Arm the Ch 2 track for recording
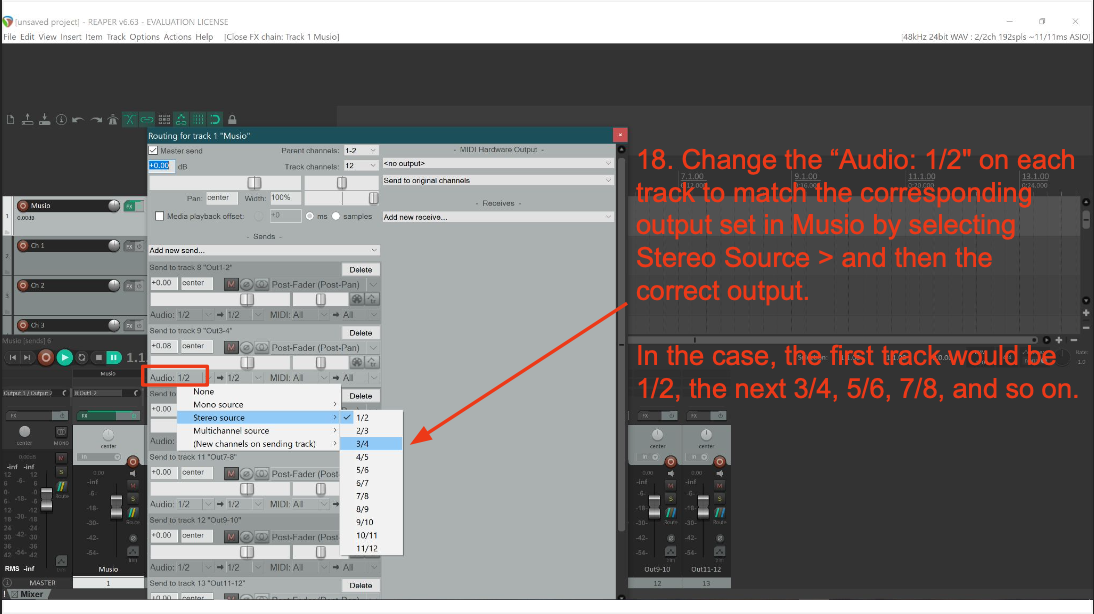 coord(23,285)
